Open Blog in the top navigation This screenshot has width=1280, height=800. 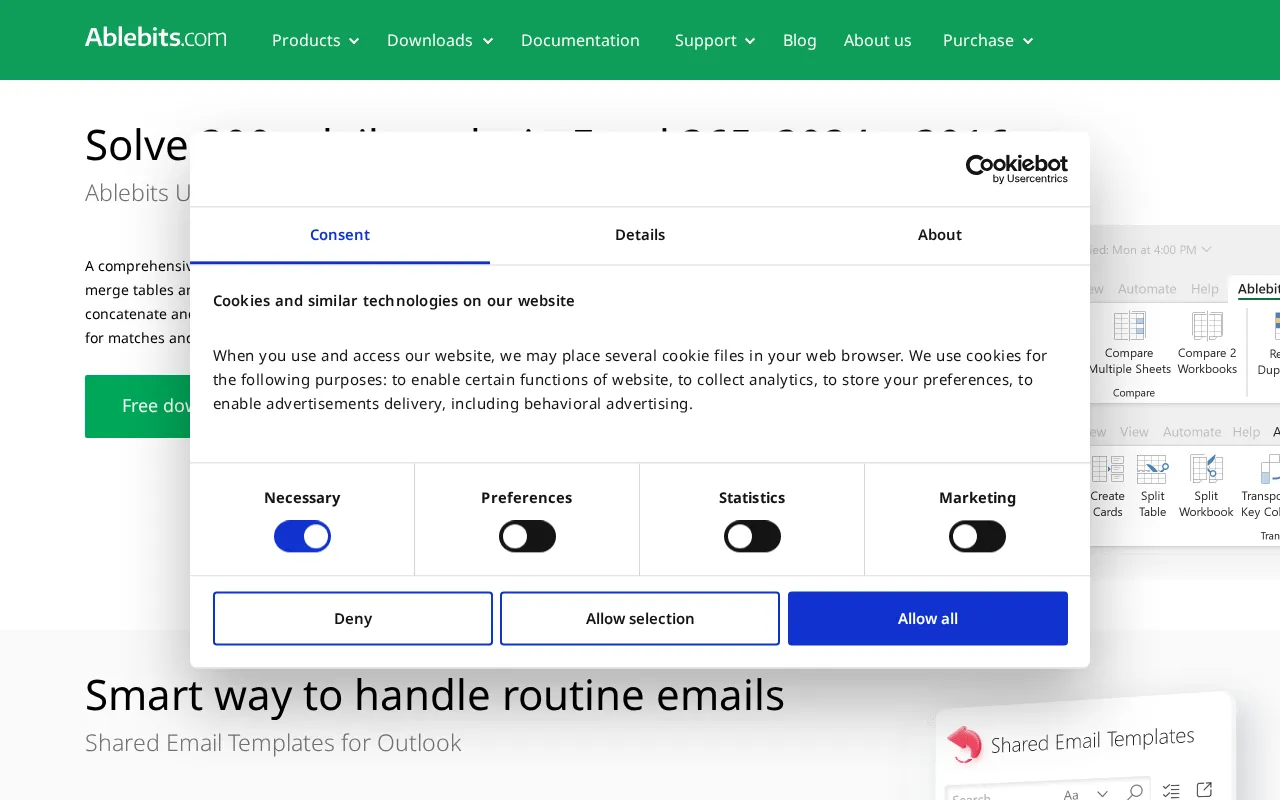pos(800,40)
